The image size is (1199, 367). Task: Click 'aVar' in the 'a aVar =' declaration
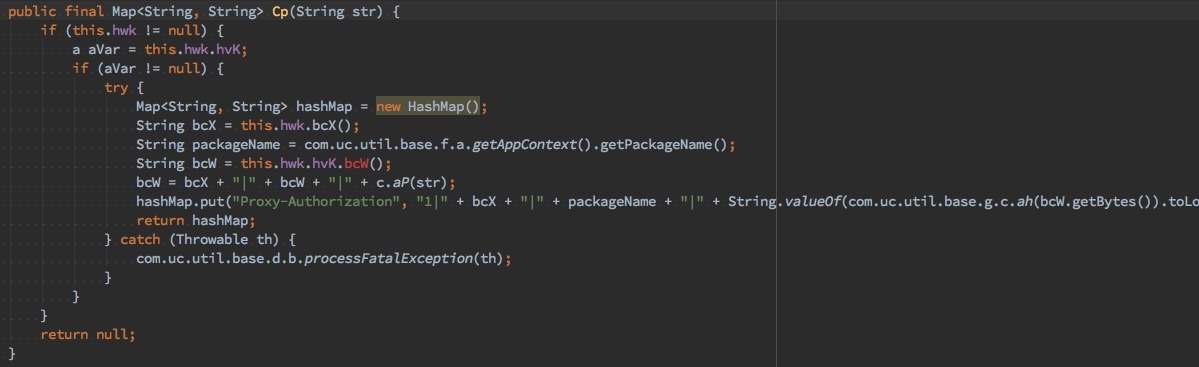104,50
